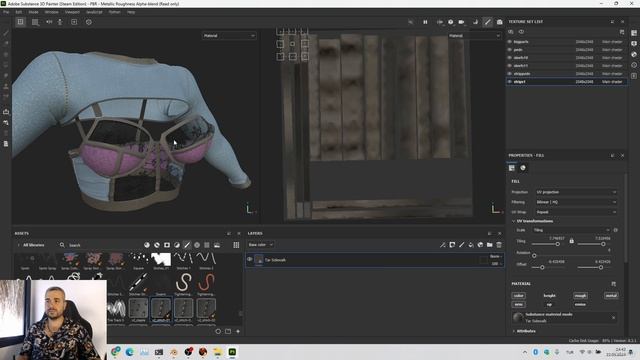Click the first sphere filter icon in Assets
This screenshot has width=640, height=360.
(147, 245)
